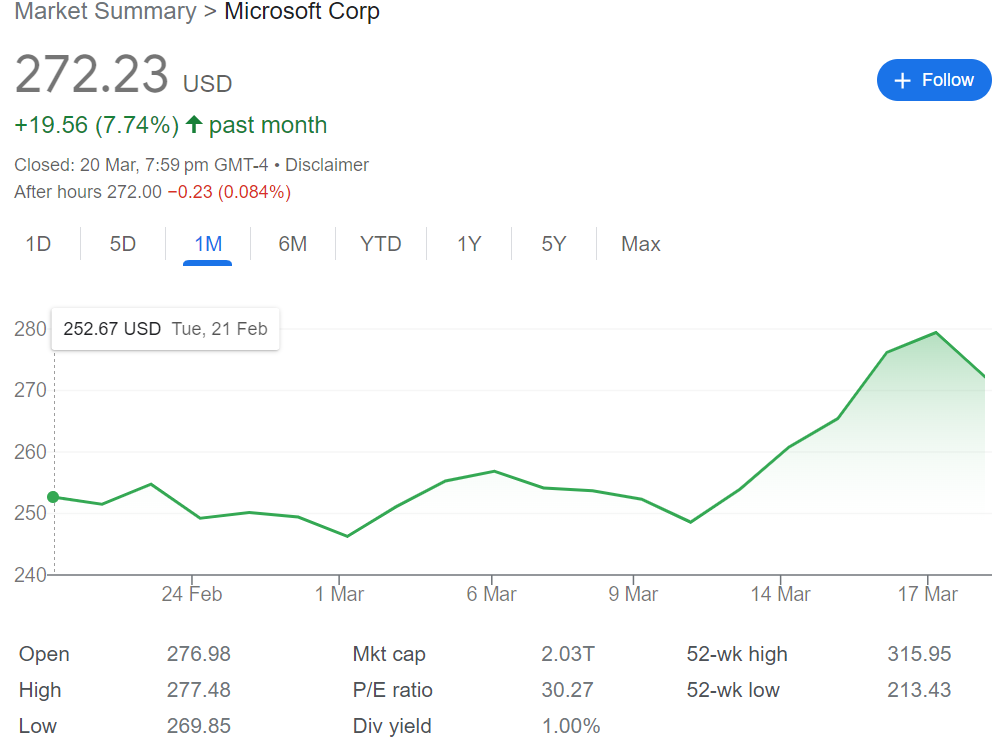Click the 52-wk high value 315.95
996x745 pixels.
click(919, 654)
